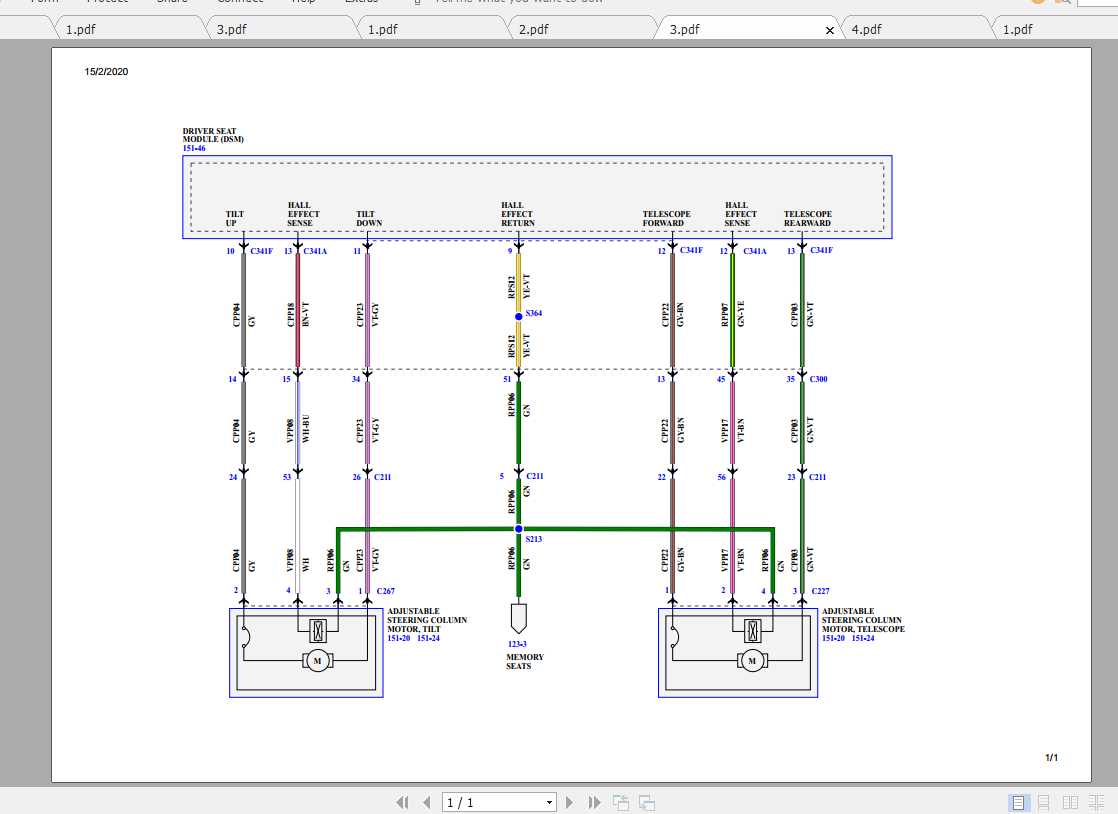Open the page number dropdown
The height and width of the screenshot is (814, 1118).
pos(548,802)
